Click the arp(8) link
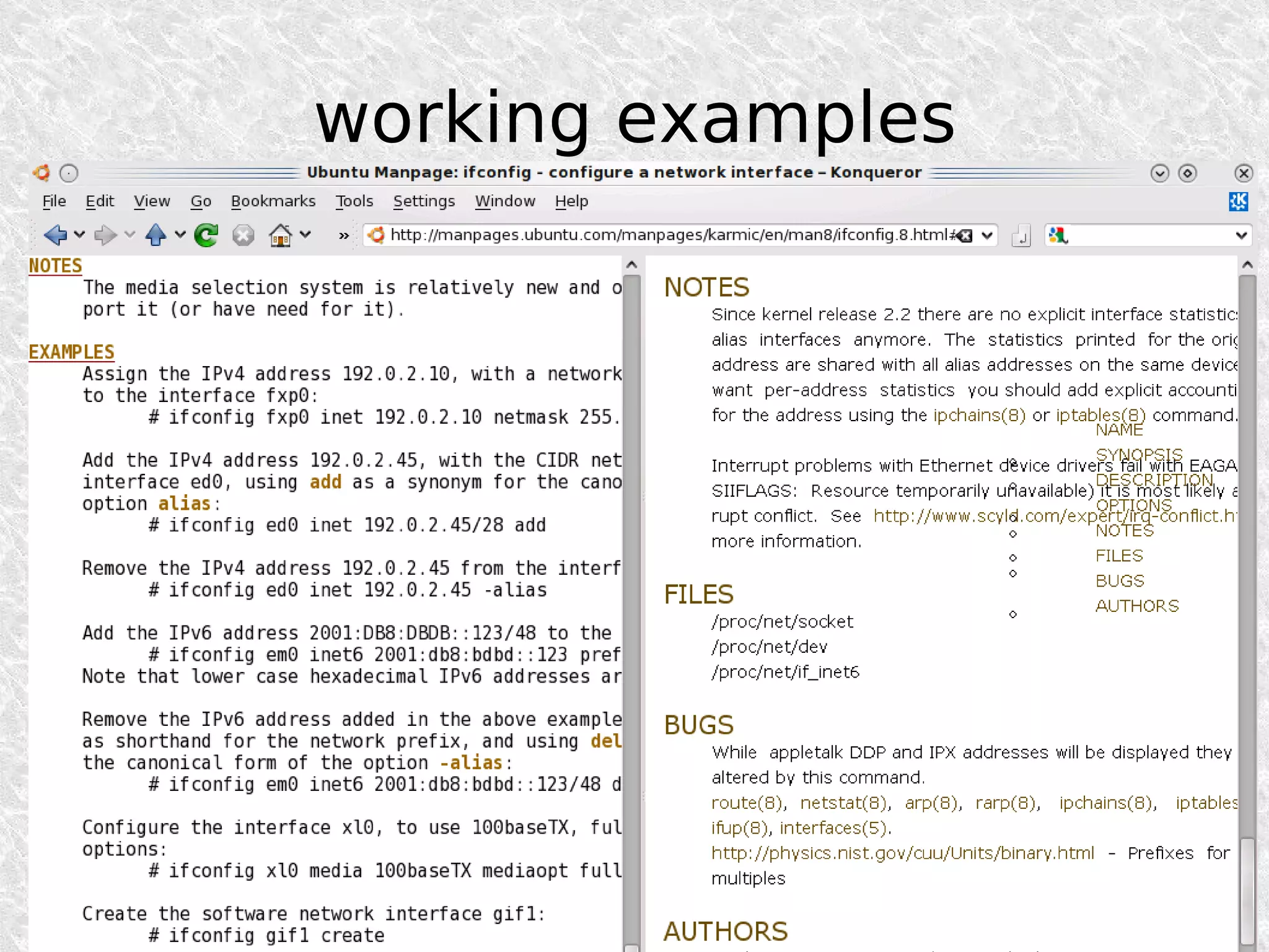 tap(931, 803)
